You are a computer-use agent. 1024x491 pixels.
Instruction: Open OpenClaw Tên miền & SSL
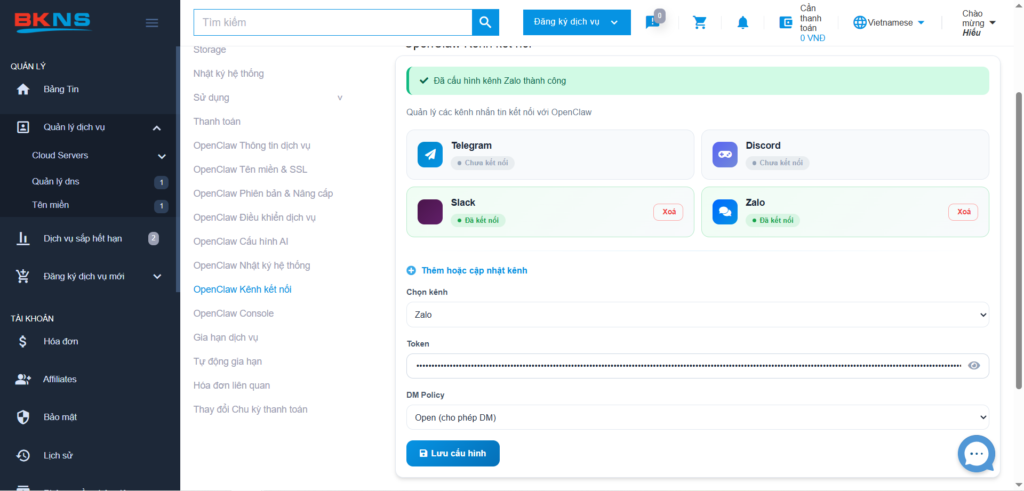(x=250, y=170)
